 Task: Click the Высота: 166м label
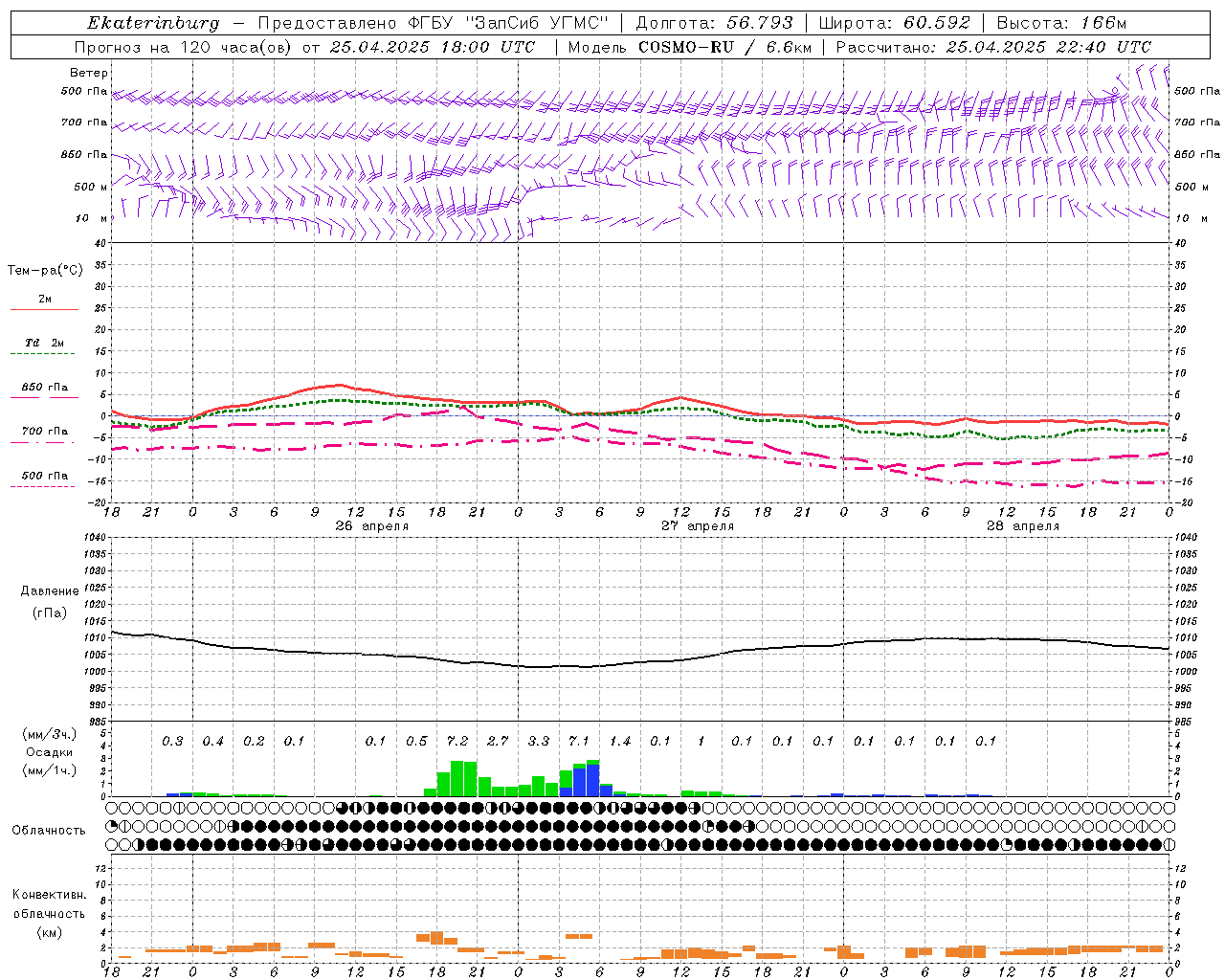[1061, 23]
